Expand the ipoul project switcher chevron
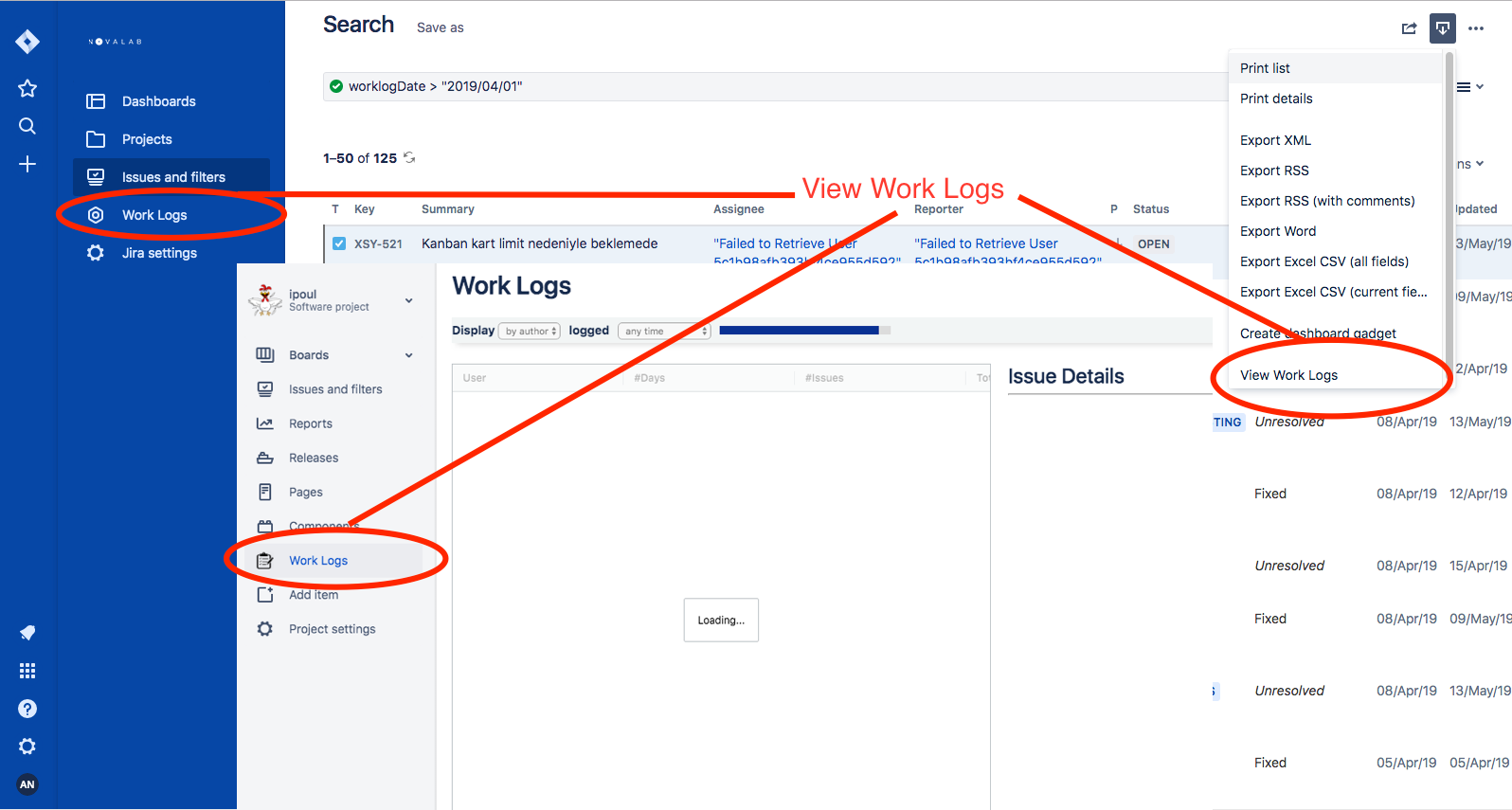The image size is (1512, 810). point(409,300)
